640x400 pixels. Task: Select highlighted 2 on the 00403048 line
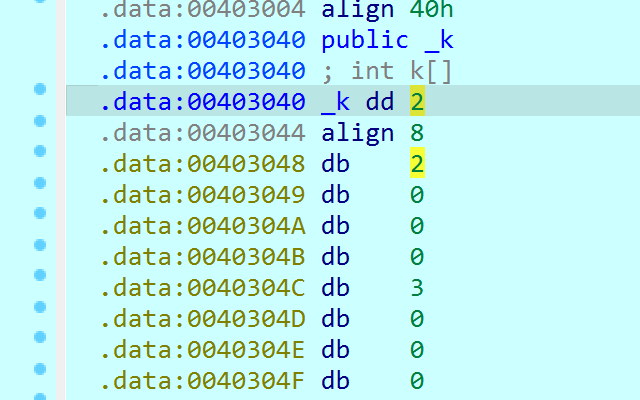[x=417, y=165]
